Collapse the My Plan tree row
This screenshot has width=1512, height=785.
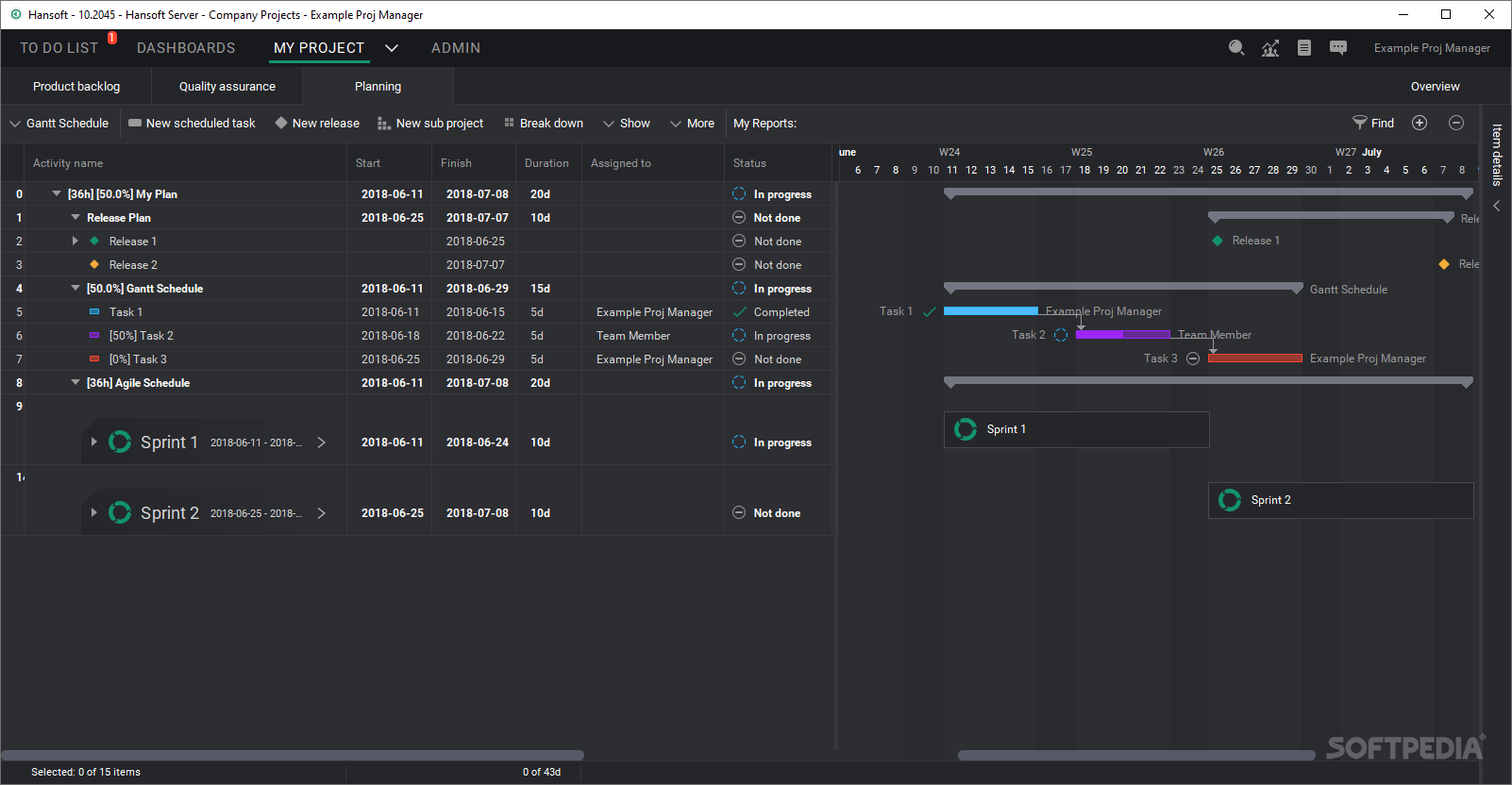tap(57, 193)
